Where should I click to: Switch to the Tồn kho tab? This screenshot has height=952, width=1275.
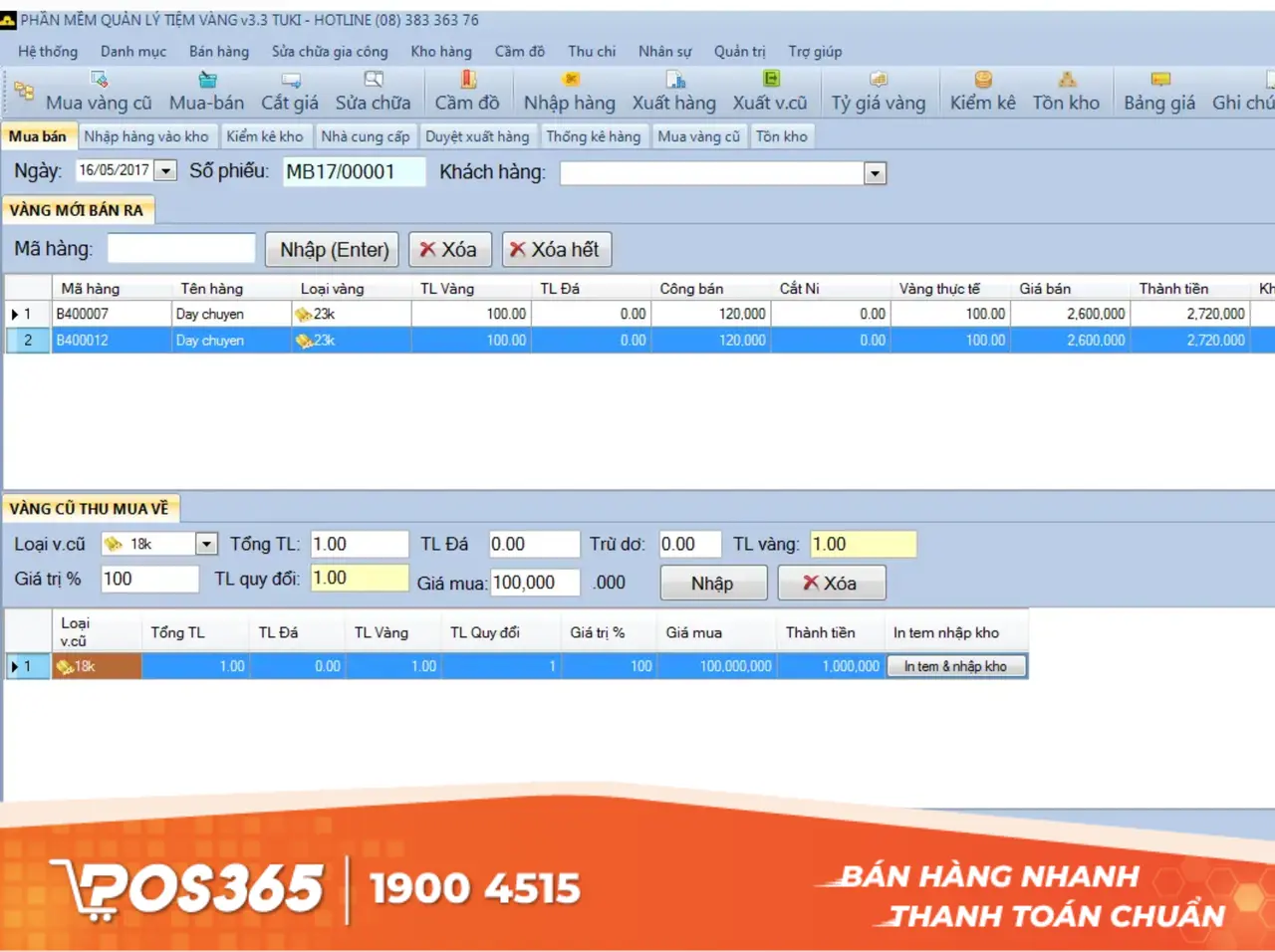pyautogui.click(x=781, y=136)
